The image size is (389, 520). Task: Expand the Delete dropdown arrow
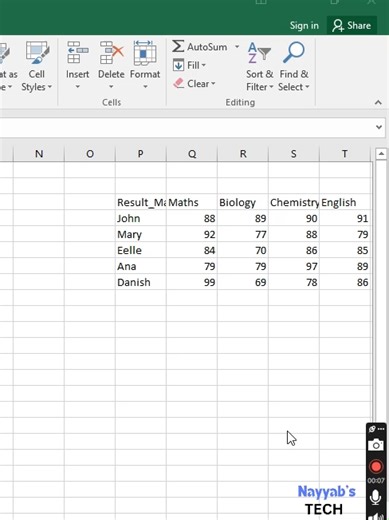coord(111,87)
